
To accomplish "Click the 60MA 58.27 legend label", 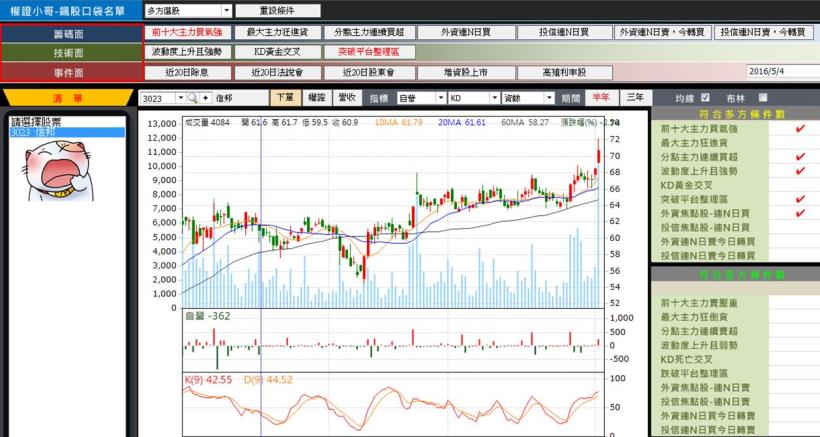I will click(525, 122).
